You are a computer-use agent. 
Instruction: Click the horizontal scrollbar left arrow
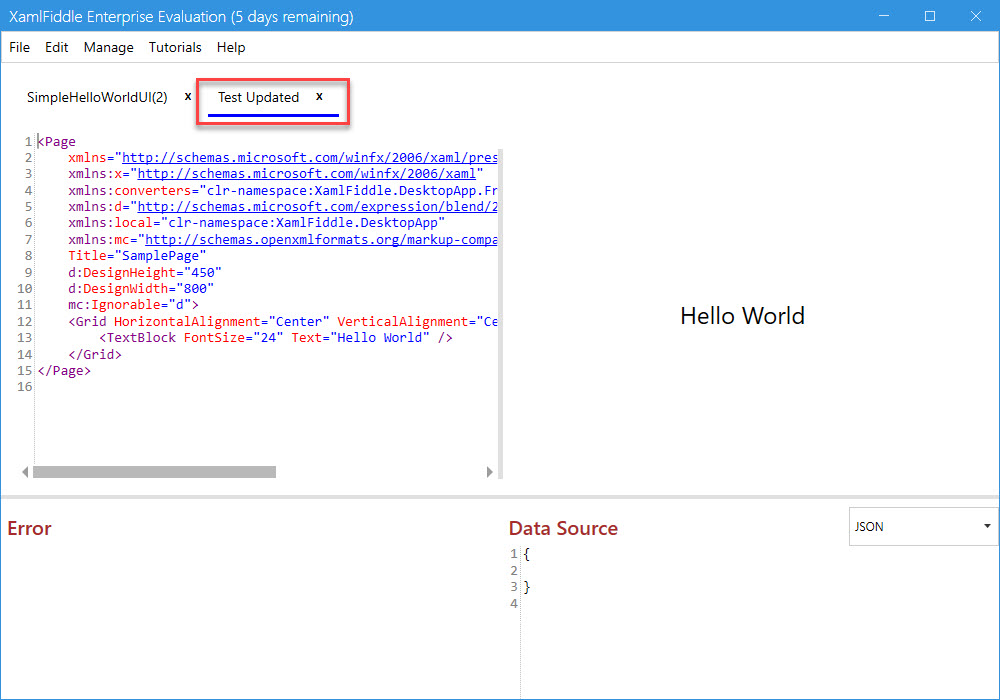(25, 472)
